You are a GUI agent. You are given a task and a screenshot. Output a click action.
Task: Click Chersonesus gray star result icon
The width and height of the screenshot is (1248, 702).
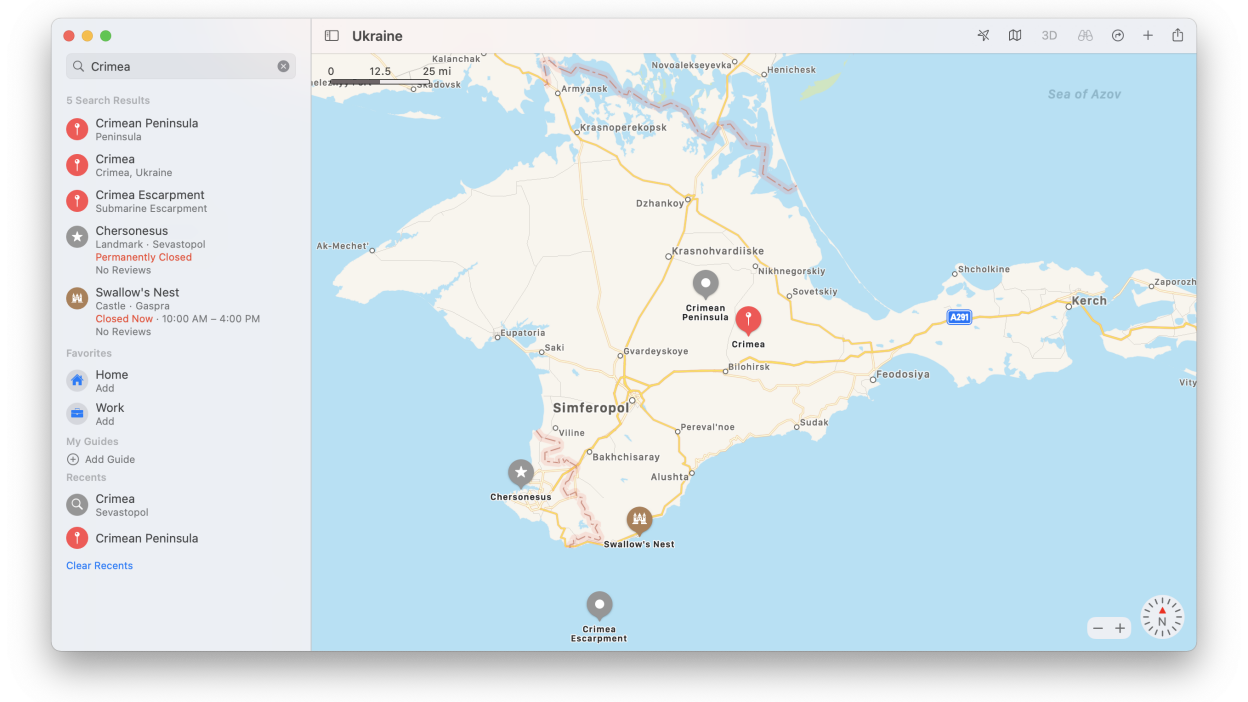click(77, 236)
